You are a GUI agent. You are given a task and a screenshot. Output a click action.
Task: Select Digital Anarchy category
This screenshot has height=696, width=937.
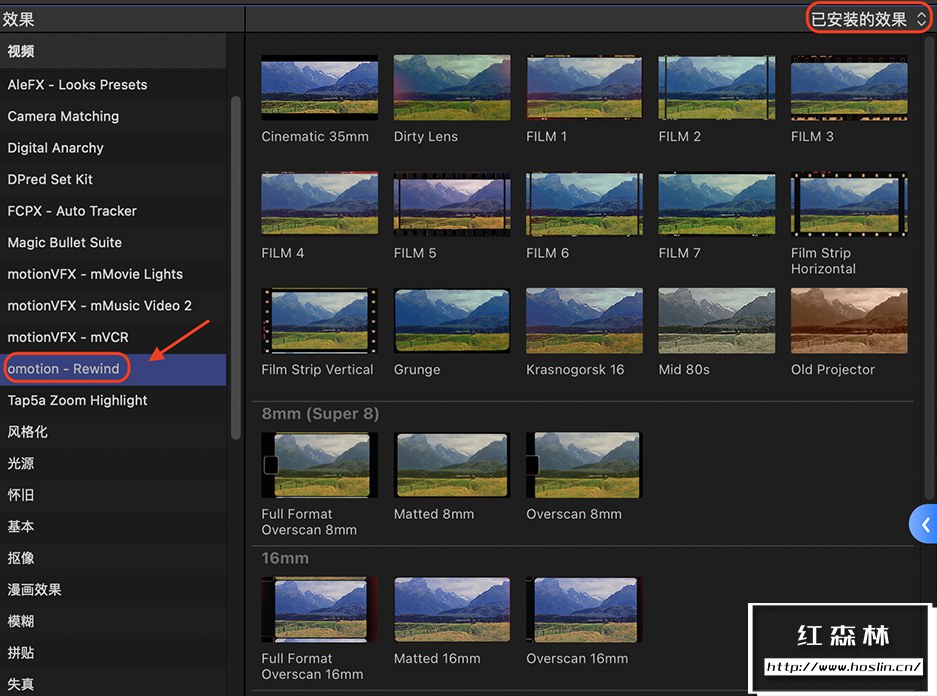click(x=113, y=148)
